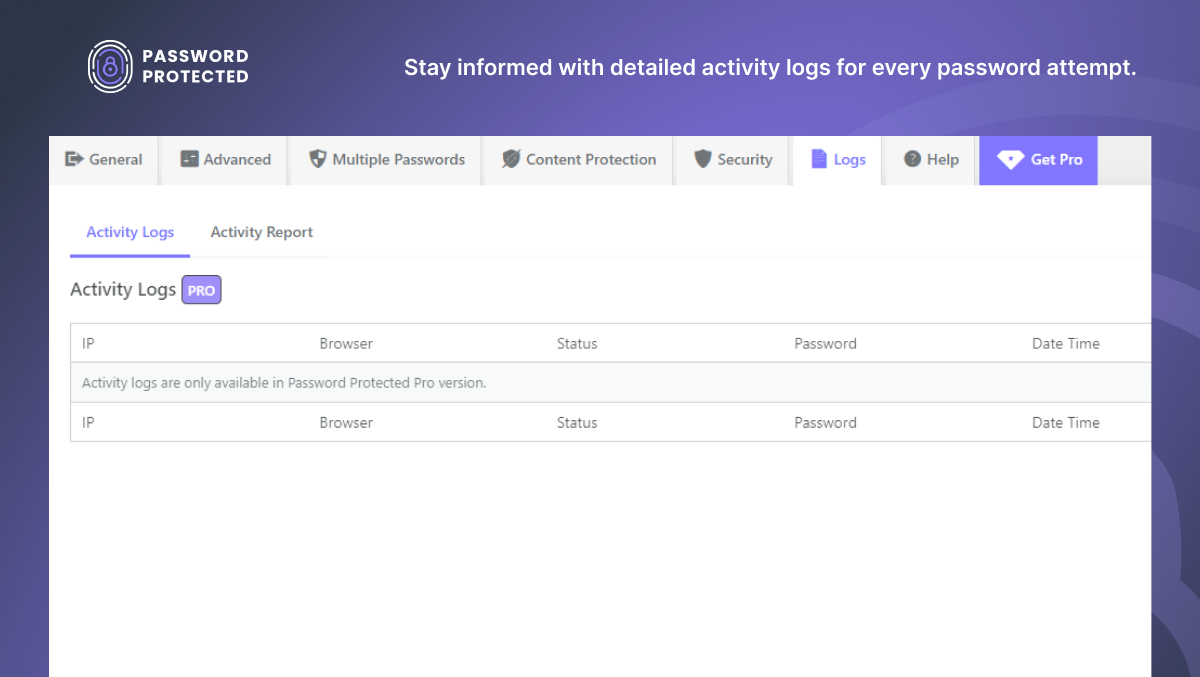Click the IP label in table footer
1200x677 pixels.
[x=88, y=422]
